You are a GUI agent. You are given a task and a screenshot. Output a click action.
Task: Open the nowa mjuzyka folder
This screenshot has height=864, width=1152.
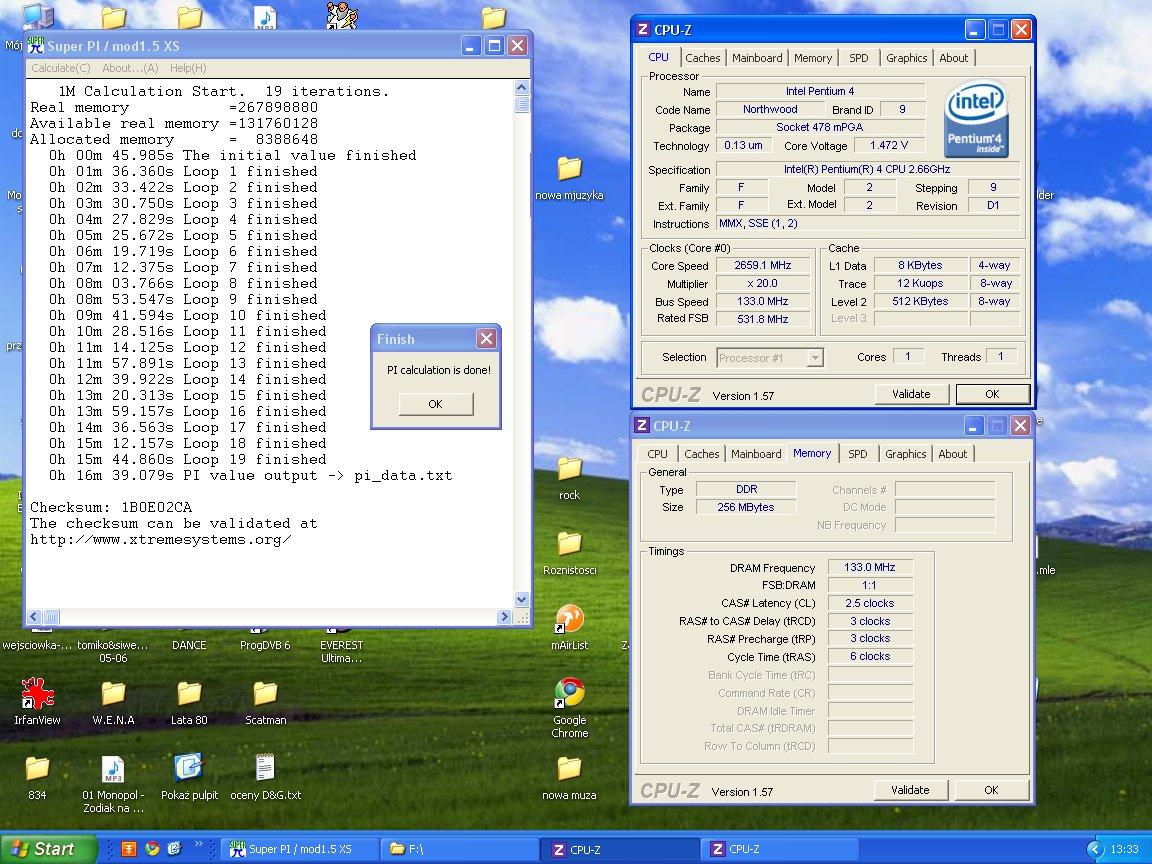click(569, 168)
